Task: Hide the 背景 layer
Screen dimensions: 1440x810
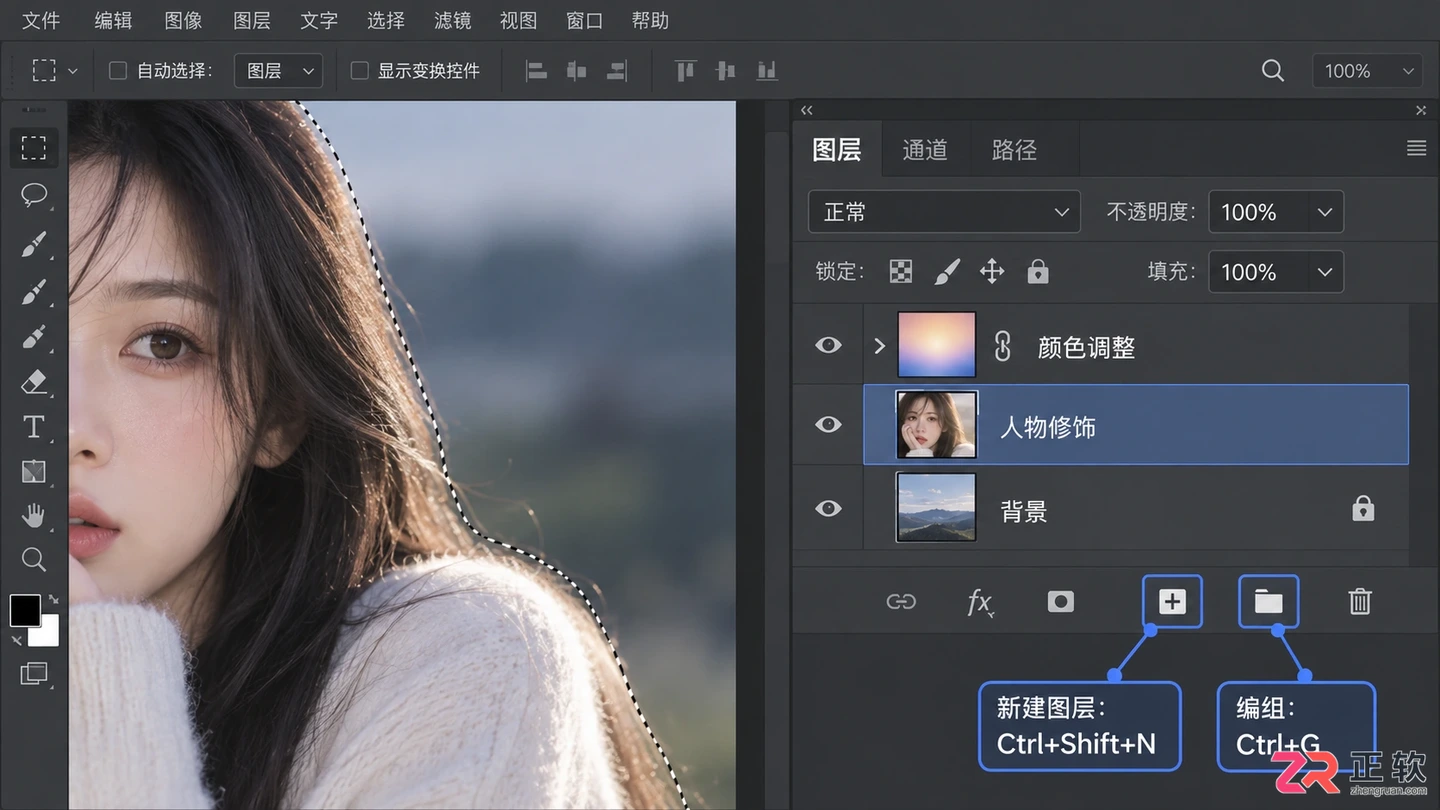Action: click(x=828, y=508)
